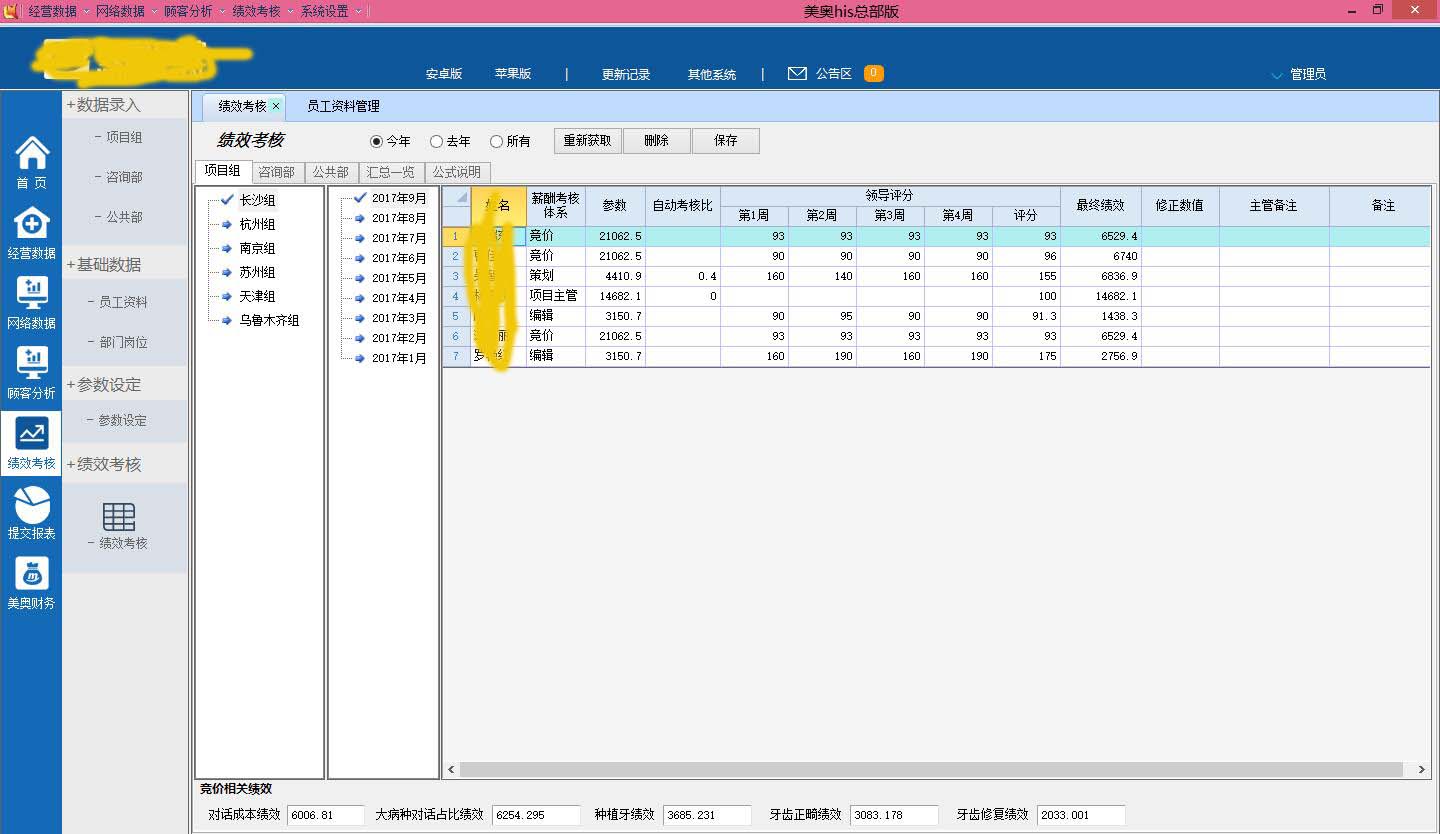1440x834 pixels.
Task: Select the 今年 radio button
Action: pyautogui.click(x=377, y=142)
